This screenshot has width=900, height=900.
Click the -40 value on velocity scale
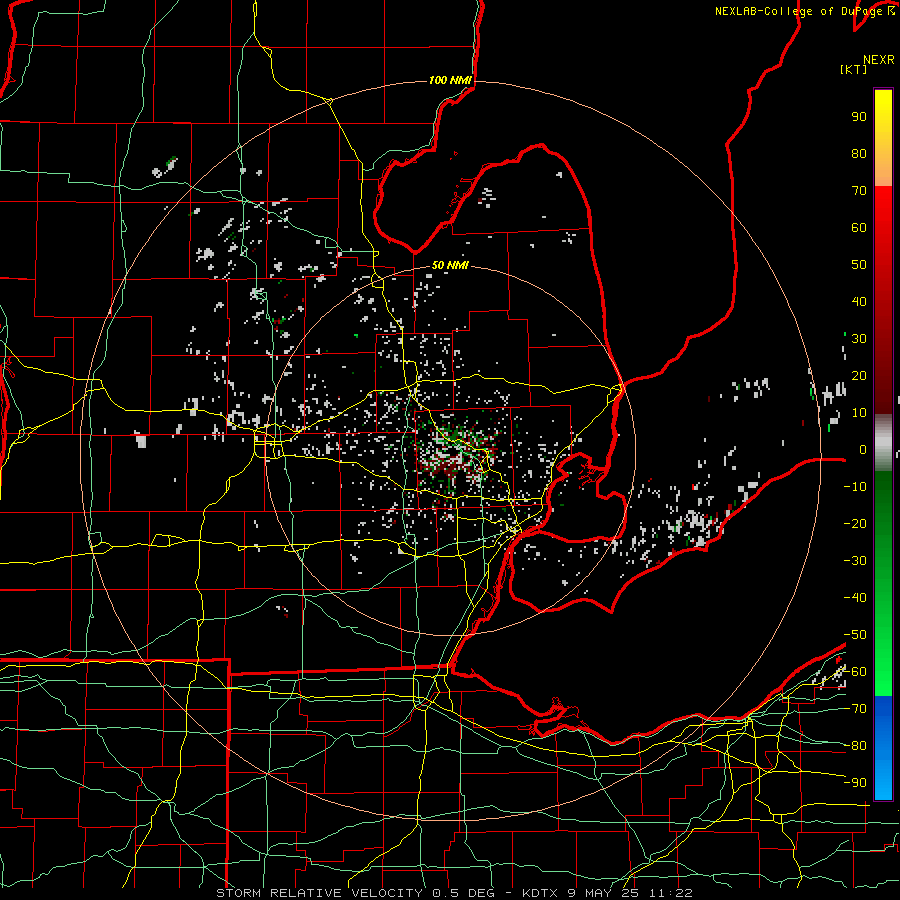coord(855,598)
